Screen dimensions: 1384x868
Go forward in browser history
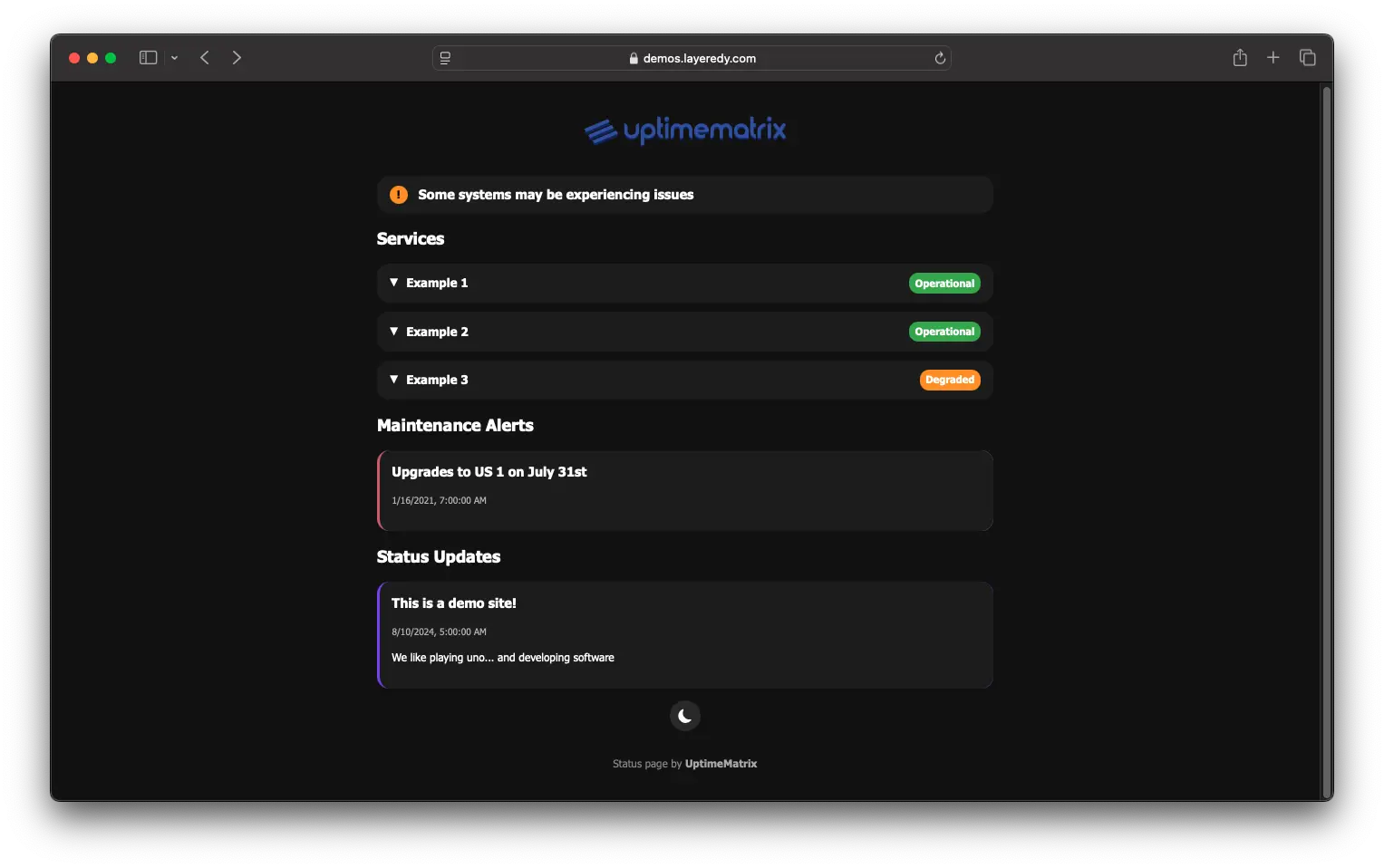click(x=237, y=58)
